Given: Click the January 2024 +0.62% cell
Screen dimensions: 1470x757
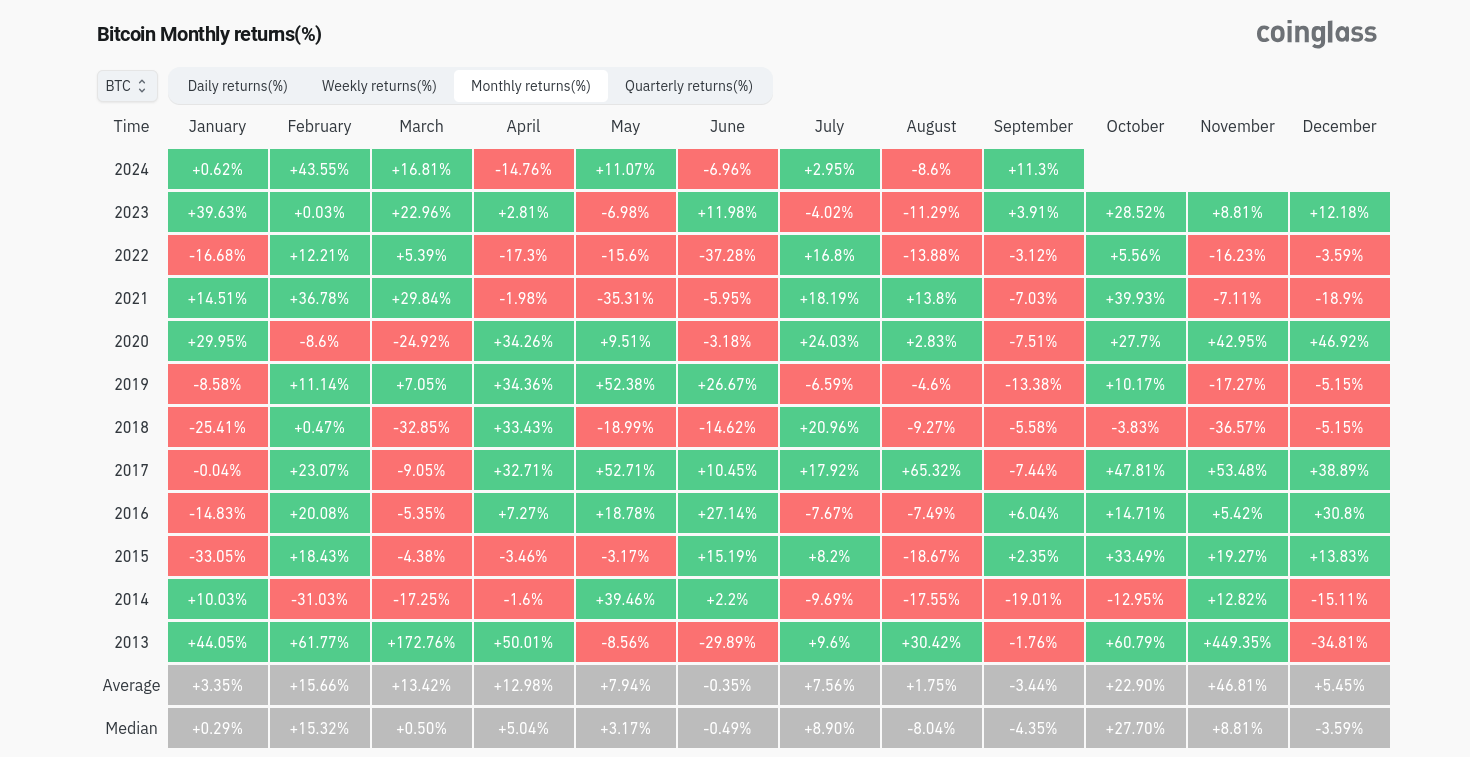Looking at the screenshot, I should [x=218, y=169].
